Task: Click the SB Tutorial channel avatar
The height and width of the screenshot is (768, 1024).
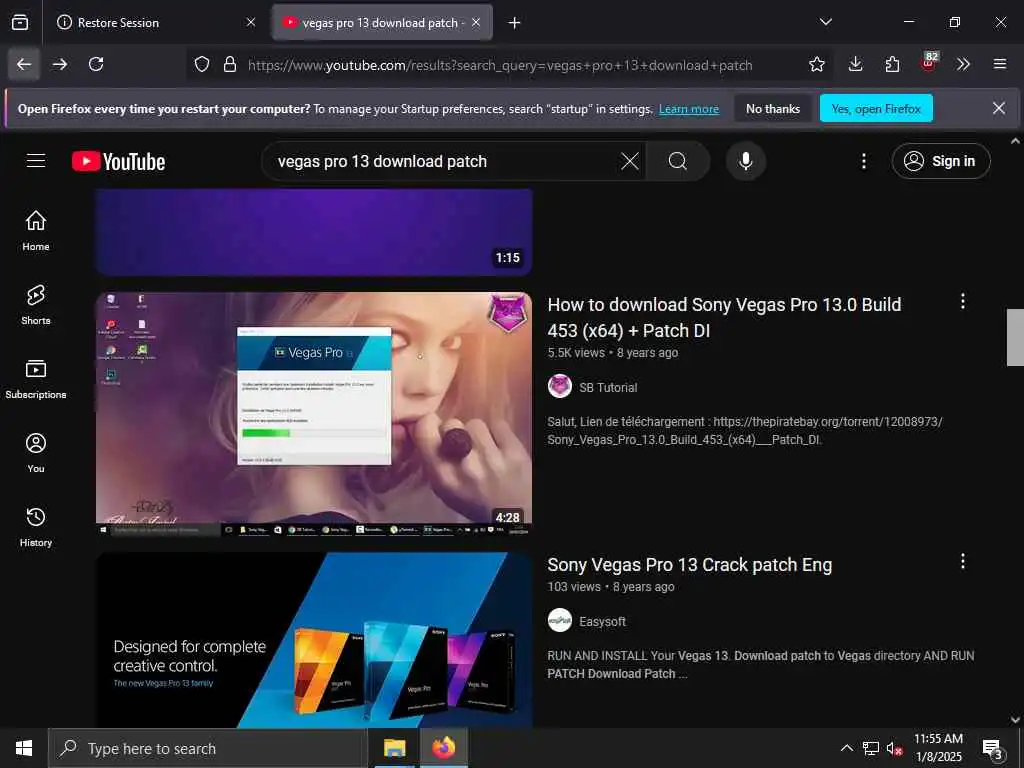Action: (560, 387)
